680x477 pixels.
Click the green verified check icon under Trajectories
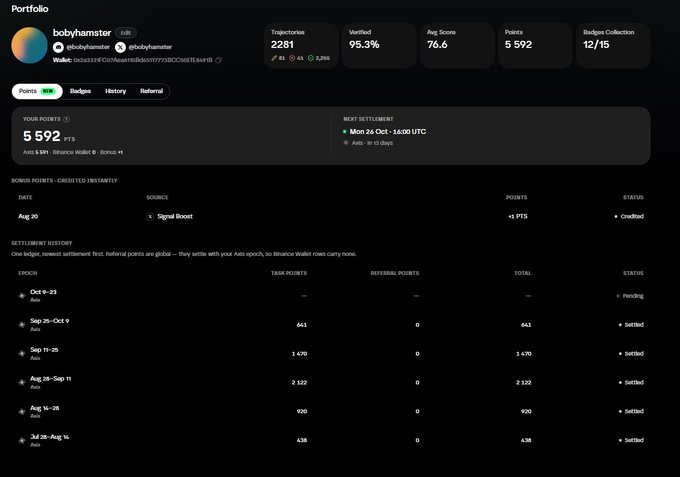(311, 58)
